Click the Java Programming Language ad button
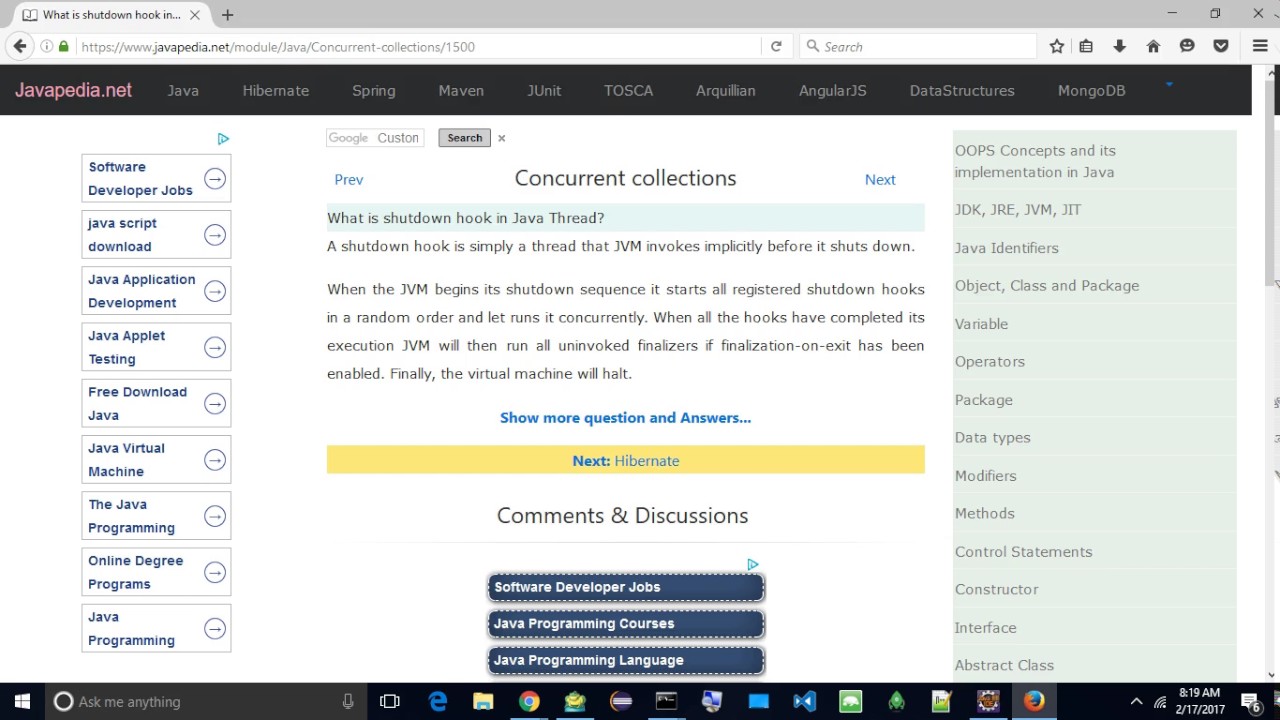The image size is (1280, 720). (x=626, y=660)
